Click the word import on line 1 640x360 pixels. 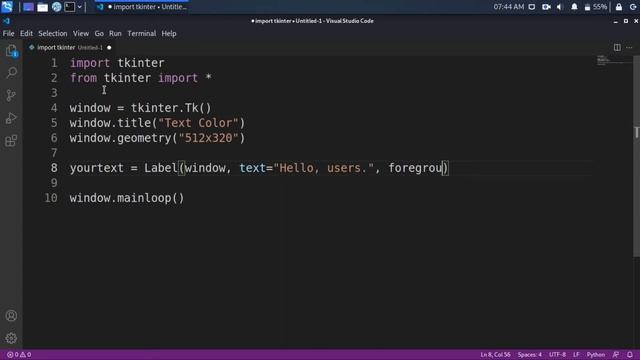point(90,63)
